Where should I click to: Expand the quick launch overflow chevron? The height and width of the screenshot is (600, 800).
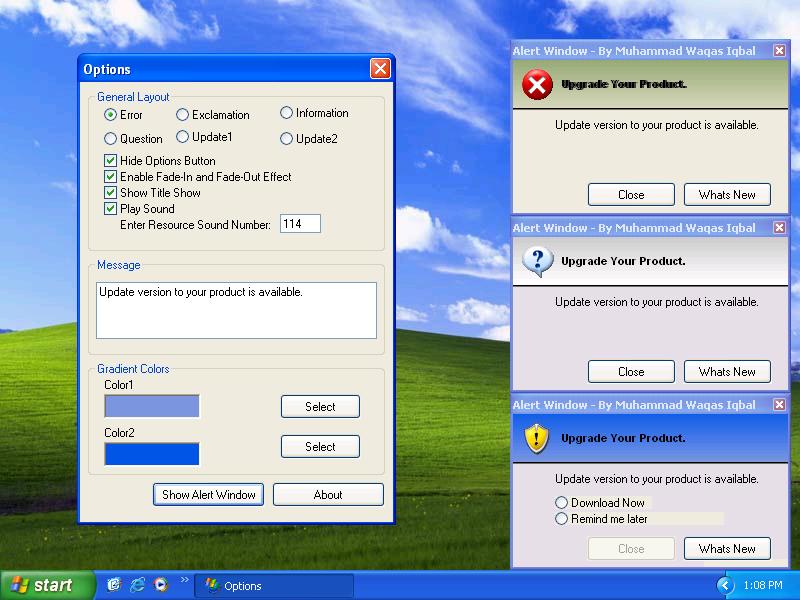point(184,580)
